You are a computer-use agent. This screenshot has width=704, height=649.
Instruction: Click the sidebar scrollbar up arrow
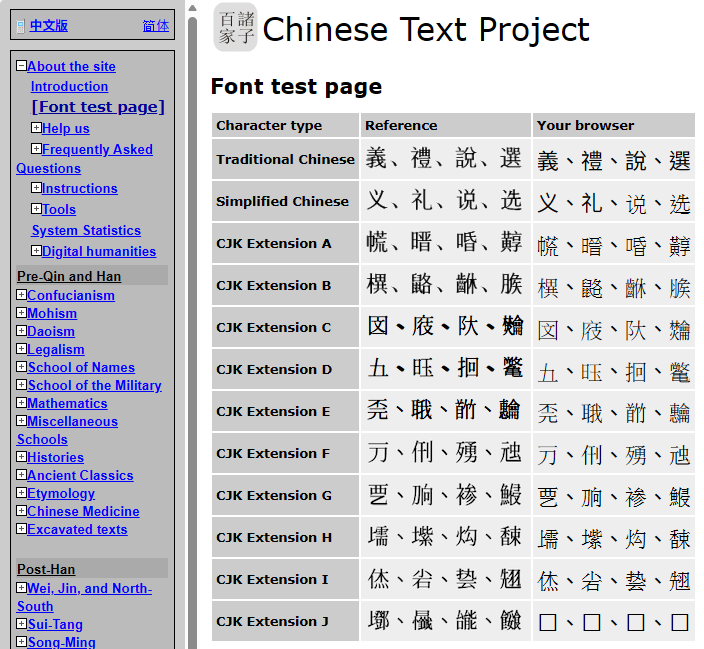click(193, 7)
